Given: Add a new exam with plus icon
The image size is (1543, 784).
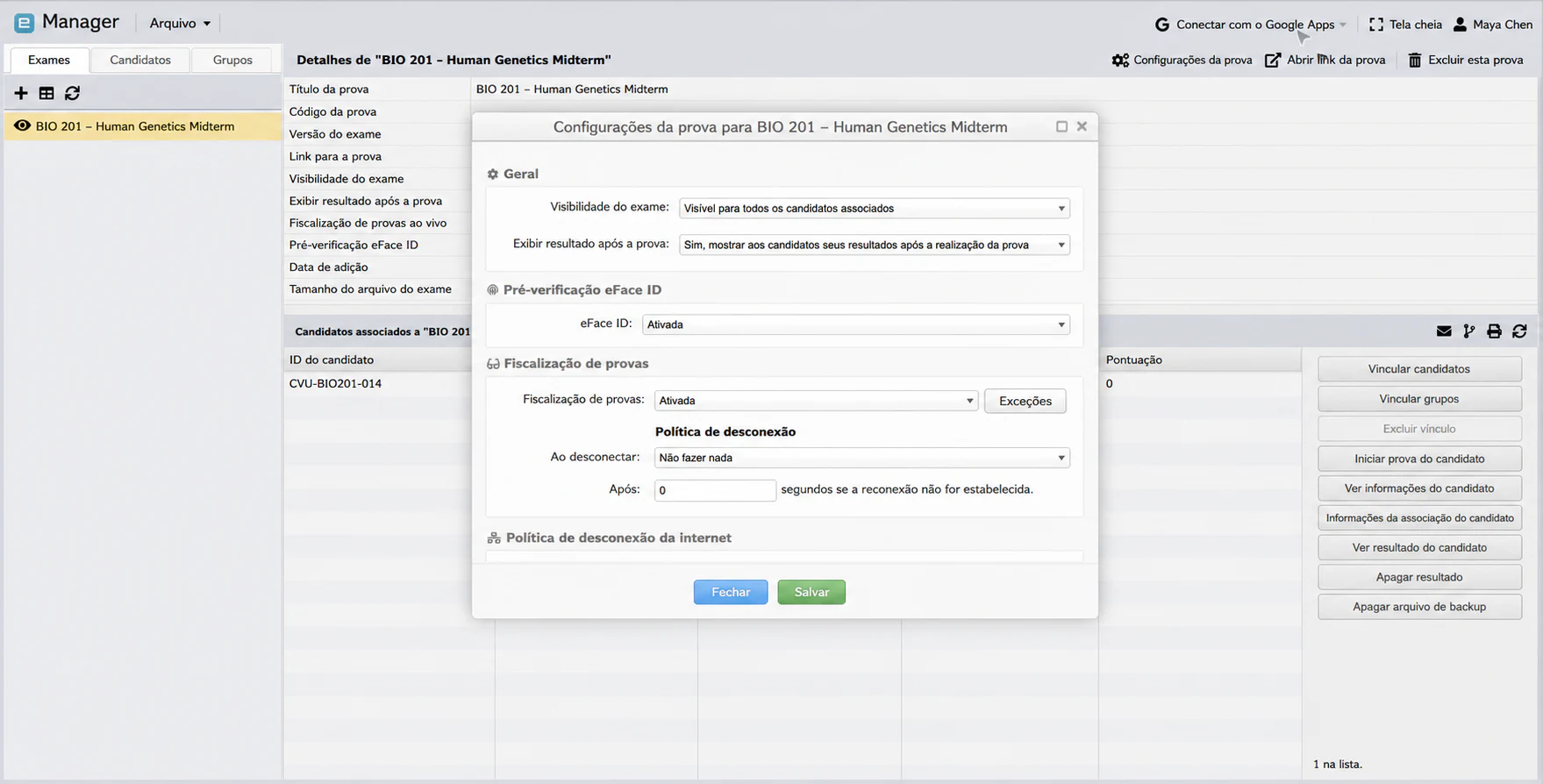Looking at the screenshot, I should tap(21, 93).
